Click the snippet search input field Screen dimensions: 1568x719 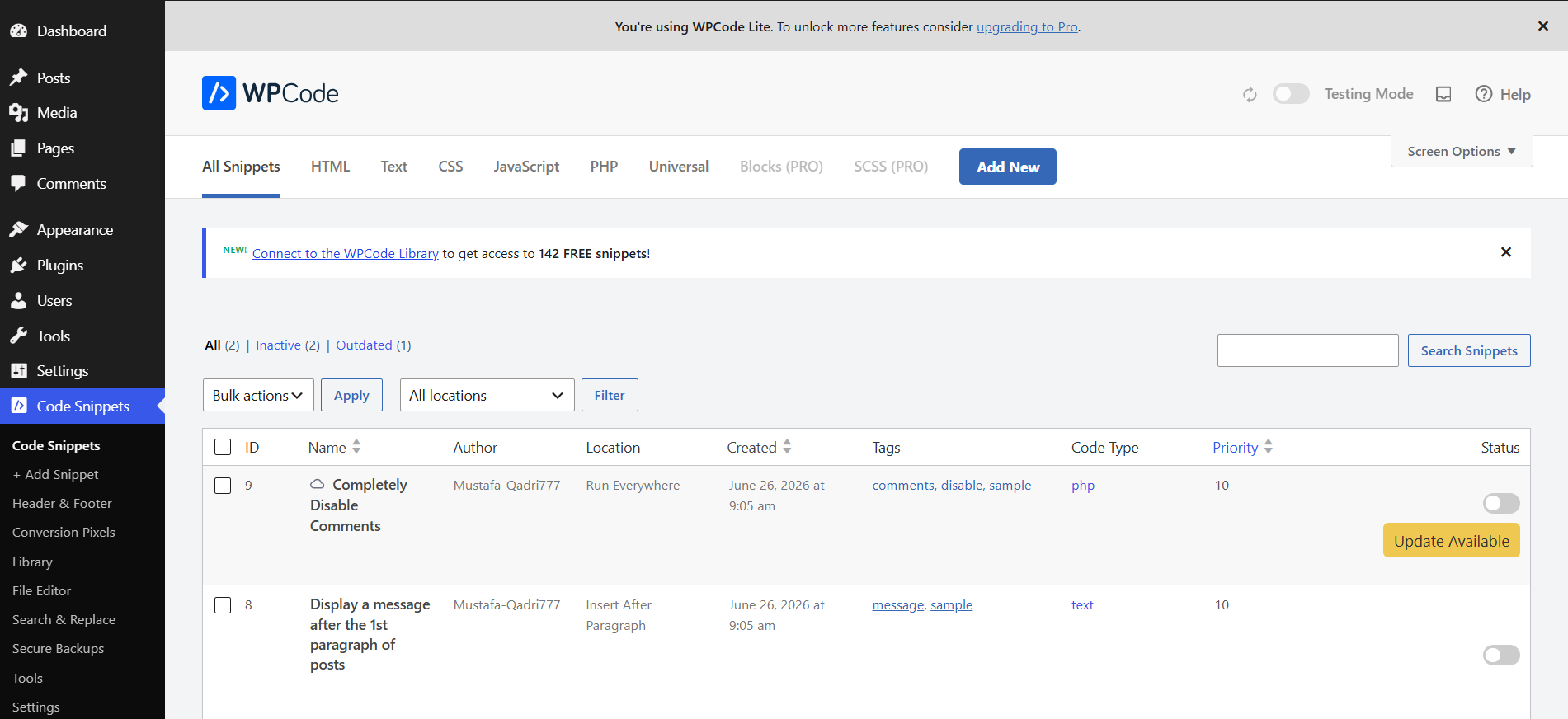tap(1308, 350)
